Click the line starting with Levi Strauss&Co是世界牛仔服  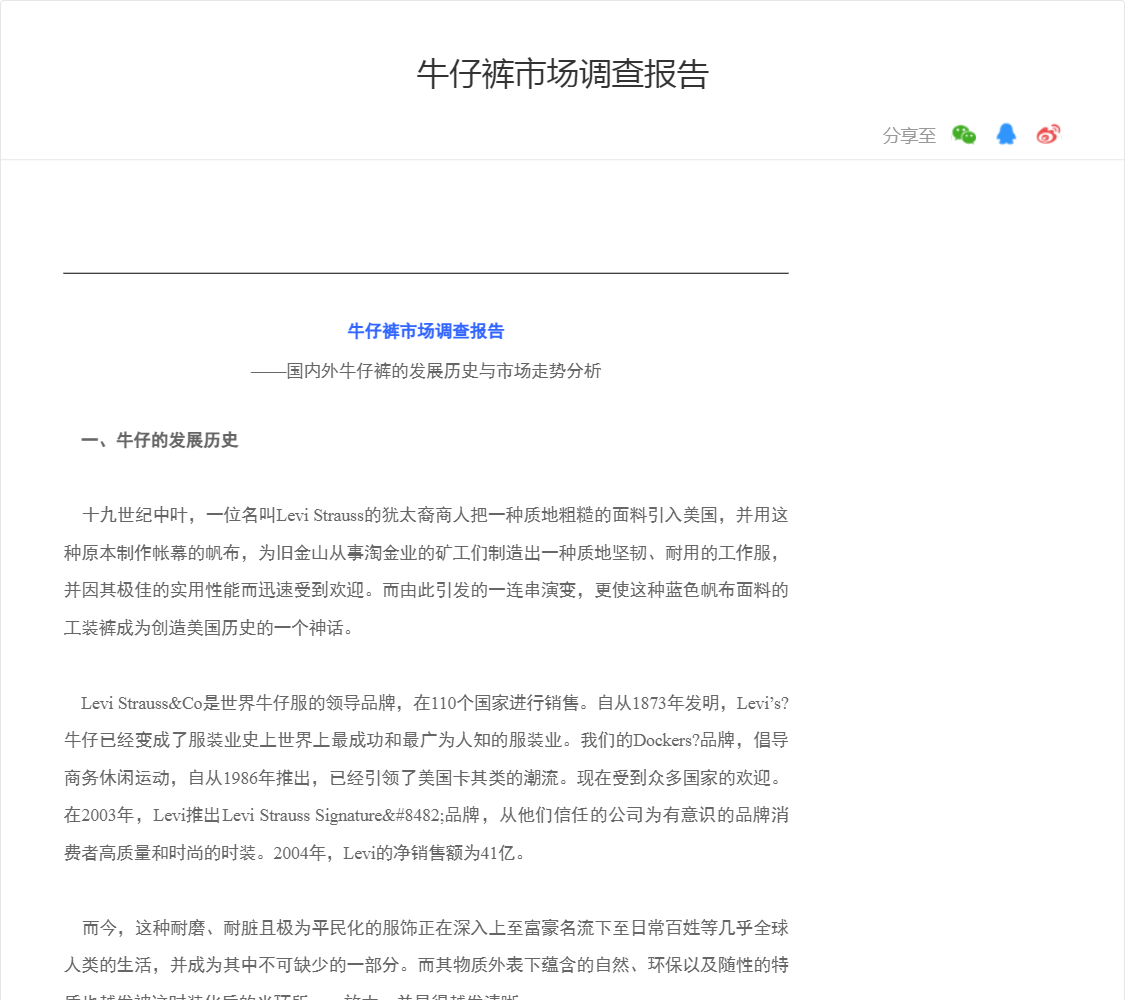point(435,703)
